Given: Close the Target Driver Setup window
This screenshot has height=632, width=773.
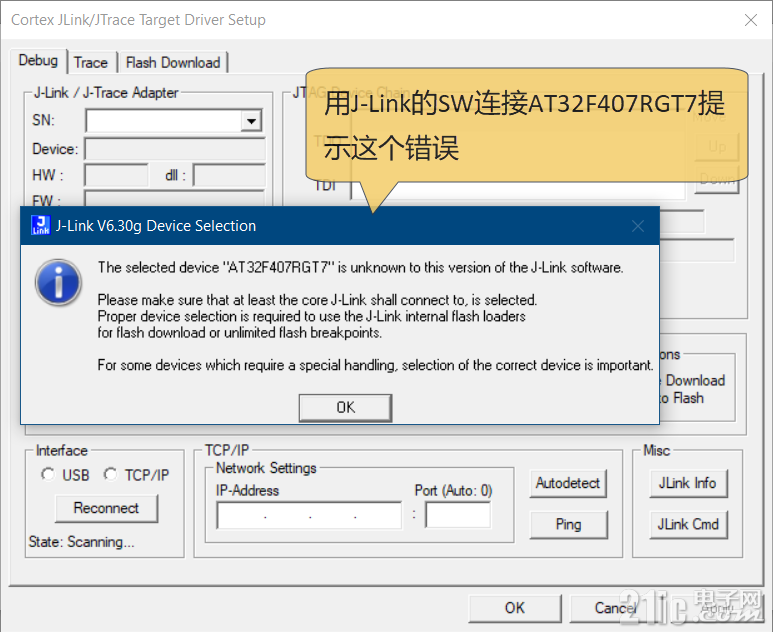Looking at the screenshot, I should (751, 20).
